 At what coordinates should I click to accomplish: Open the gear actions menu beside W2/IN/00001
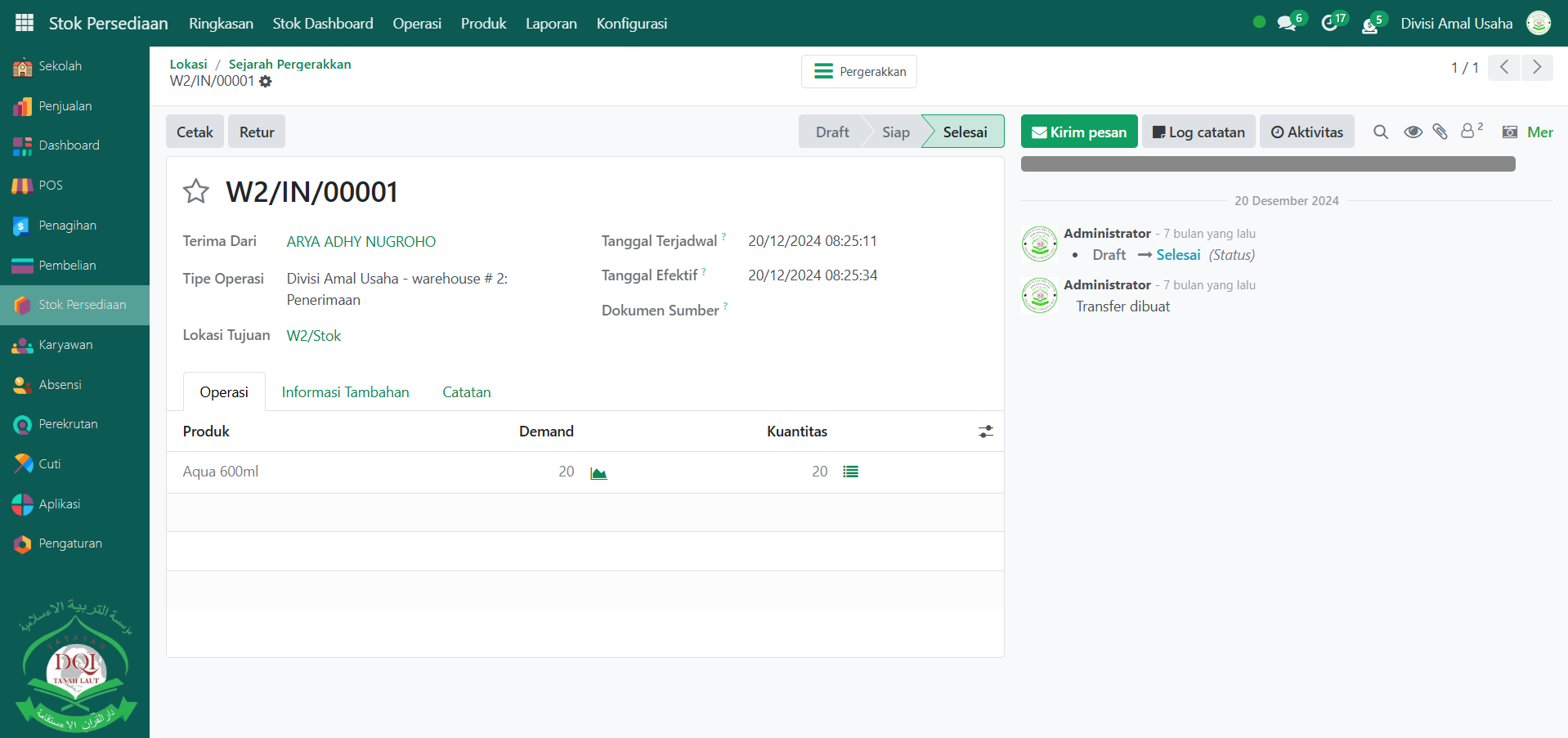(266, 82)
